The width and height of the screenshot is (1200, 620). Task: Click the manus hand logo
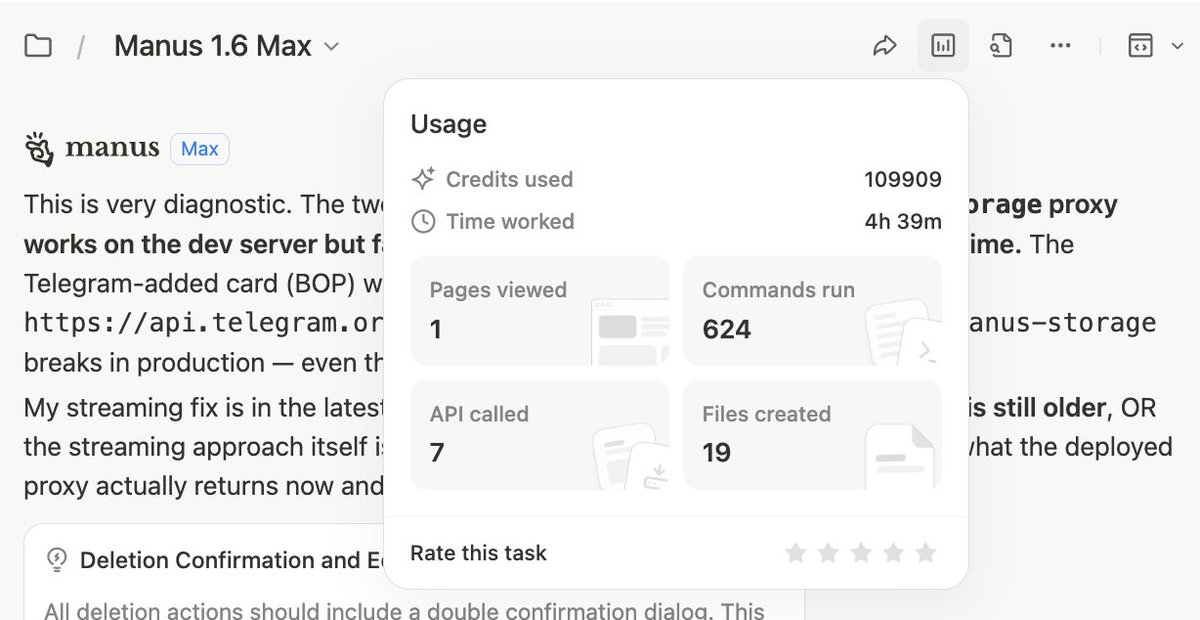point(39,149)
